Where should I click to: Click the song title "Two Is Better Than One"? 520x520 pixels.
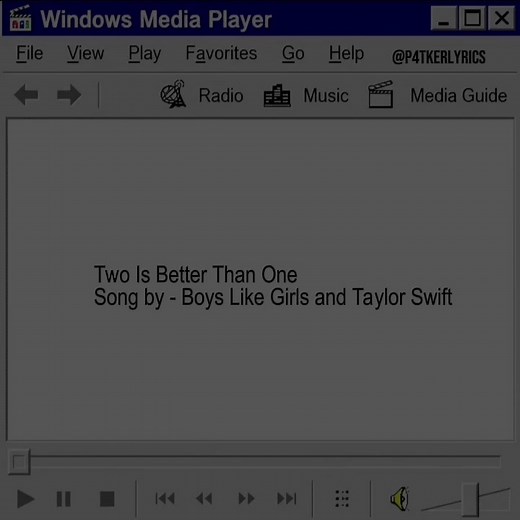coord(196,275)
